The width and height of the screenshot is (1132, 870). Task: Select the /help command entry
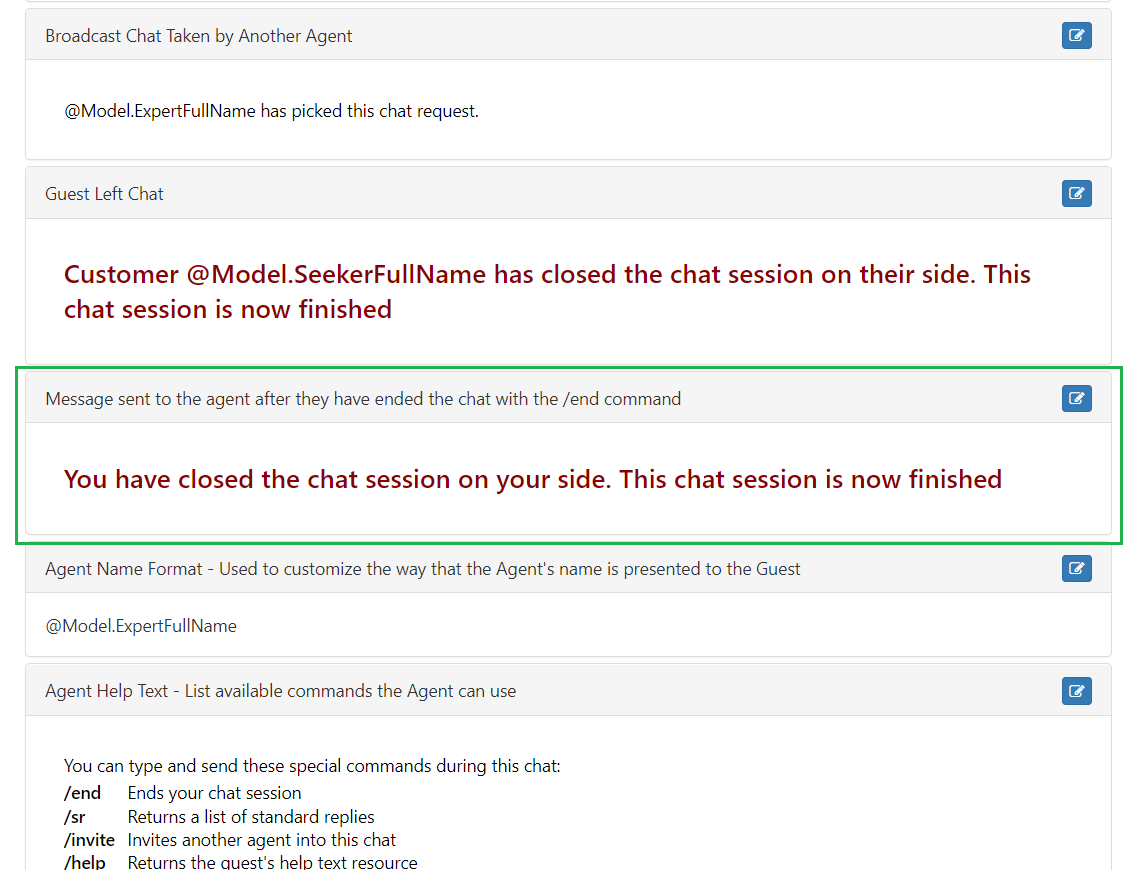coord(84,862)
